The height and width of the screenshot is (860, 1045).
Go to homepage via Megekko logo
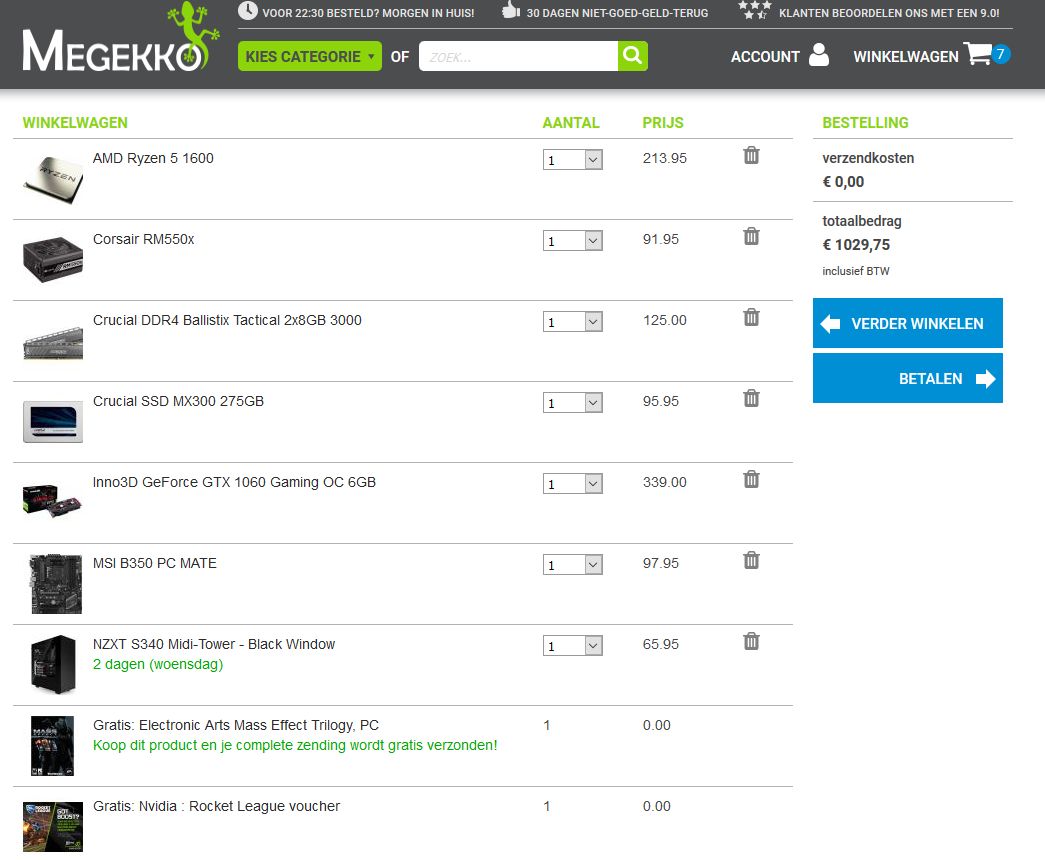(x=121, y=39)
